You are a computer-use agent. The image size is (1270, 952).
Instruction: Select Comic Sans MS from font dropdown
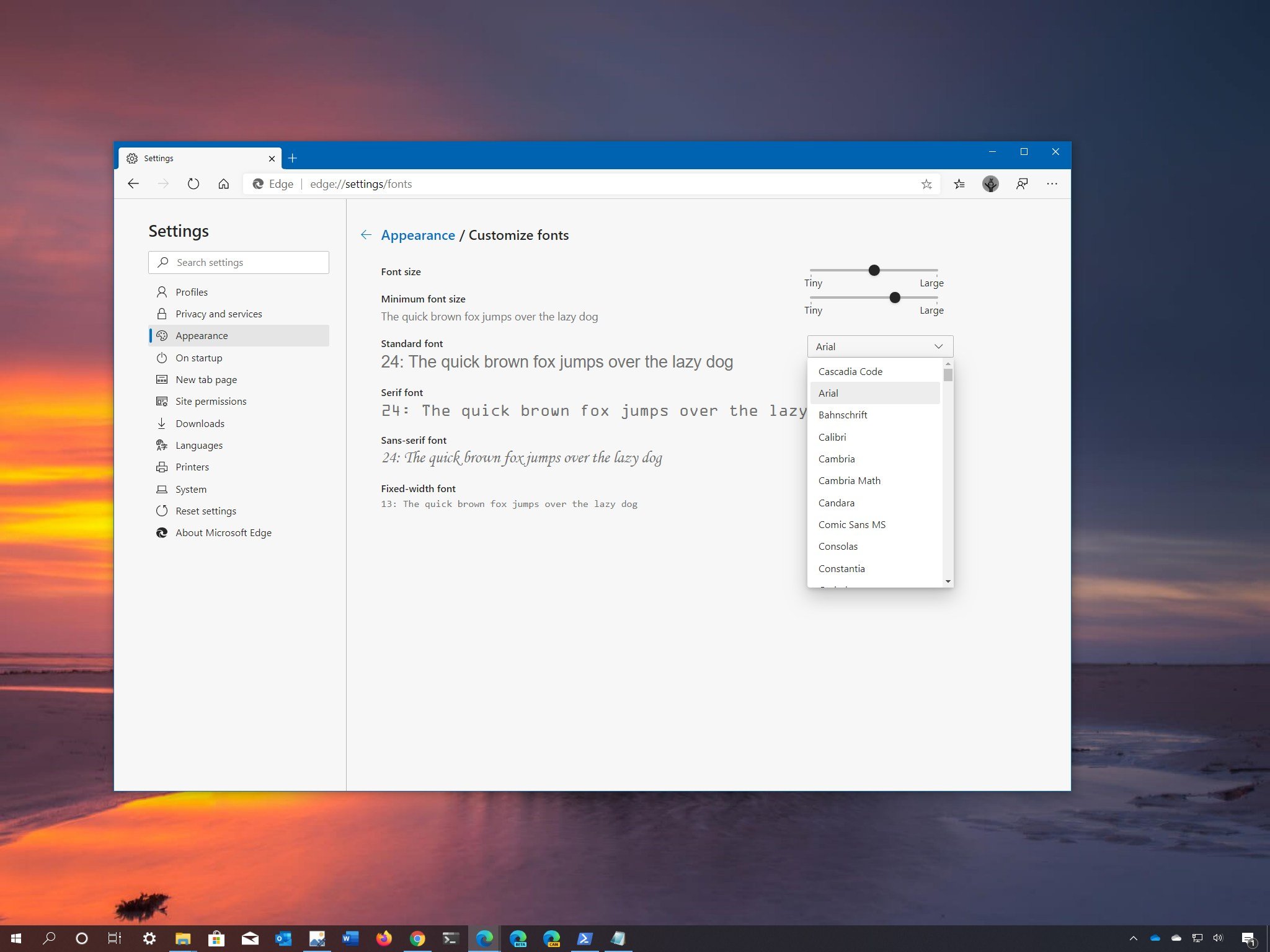[852, 524]
